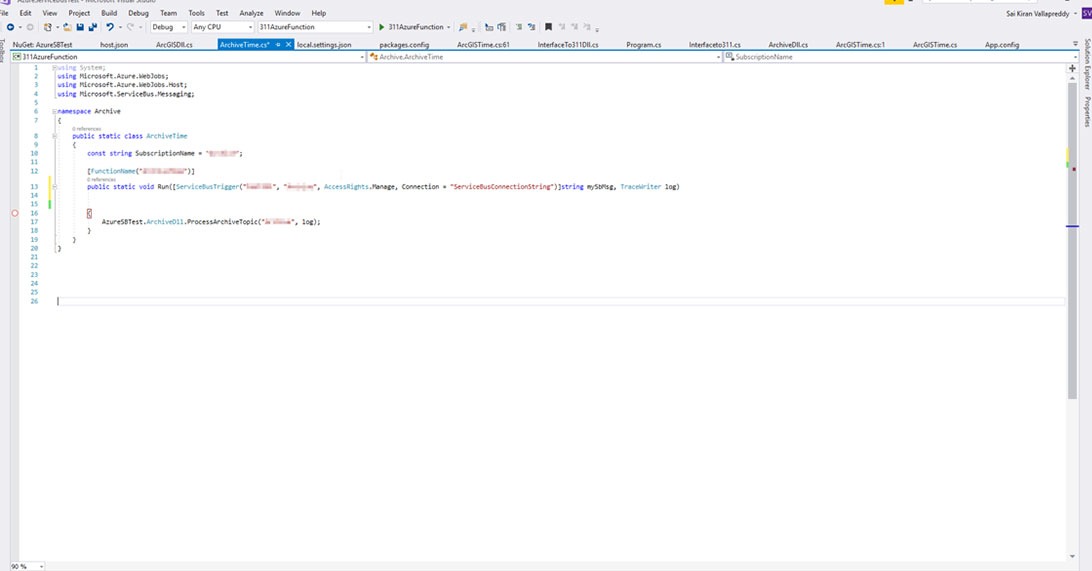Switch to the App.config tab
Screen dimensions: 1092x571
[1002, 45]
